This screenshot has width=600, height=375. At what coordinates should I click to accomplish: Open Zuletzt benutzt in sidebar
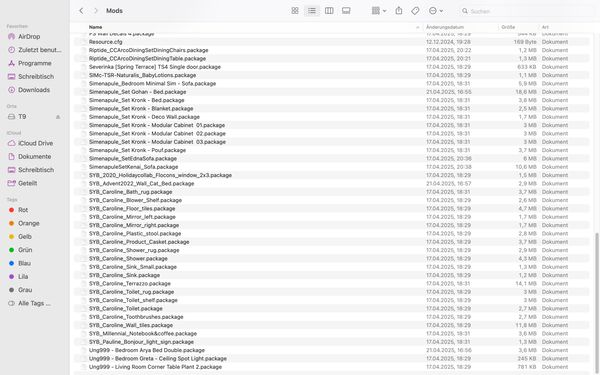pos(34,50)
